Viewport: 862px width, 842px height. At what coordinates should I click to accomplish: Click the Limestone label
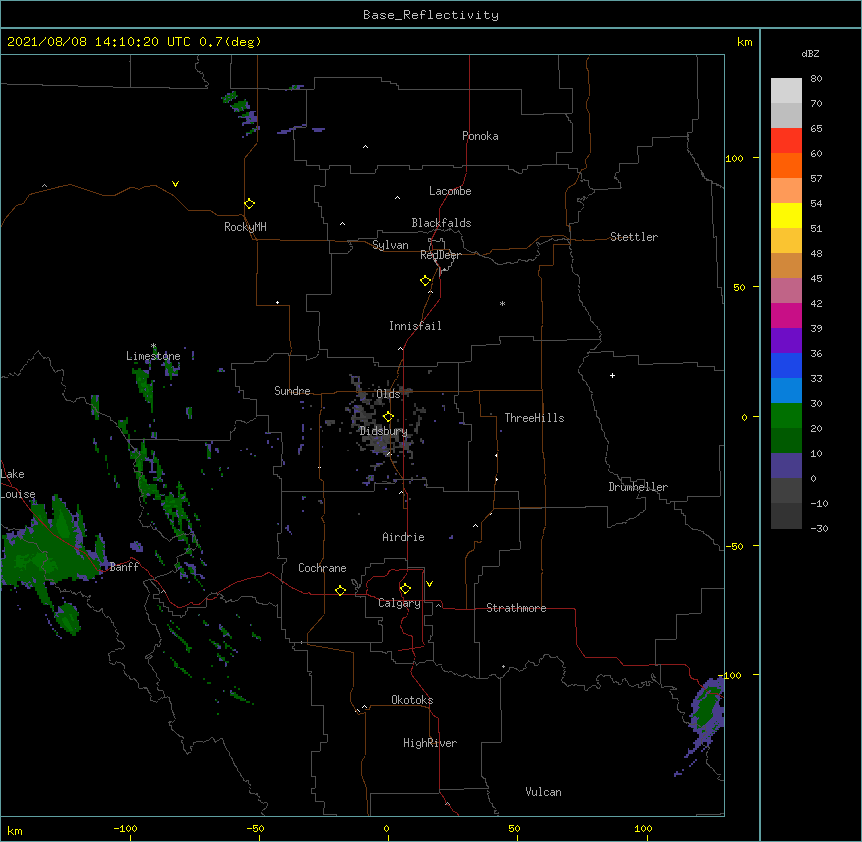pyautogui.click(x=153, y=356)
